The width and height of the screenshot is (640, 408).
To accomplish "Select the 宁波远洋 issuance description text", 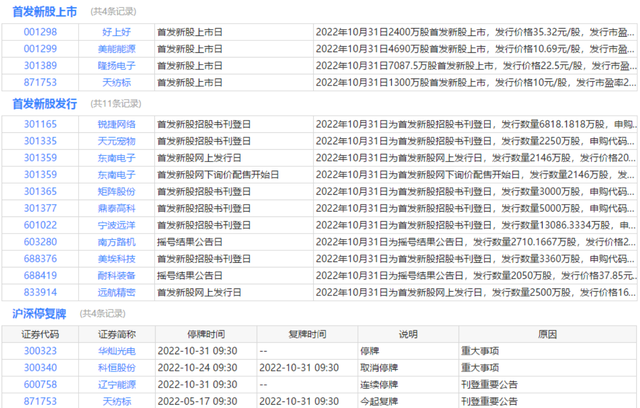I will (476, 225).
